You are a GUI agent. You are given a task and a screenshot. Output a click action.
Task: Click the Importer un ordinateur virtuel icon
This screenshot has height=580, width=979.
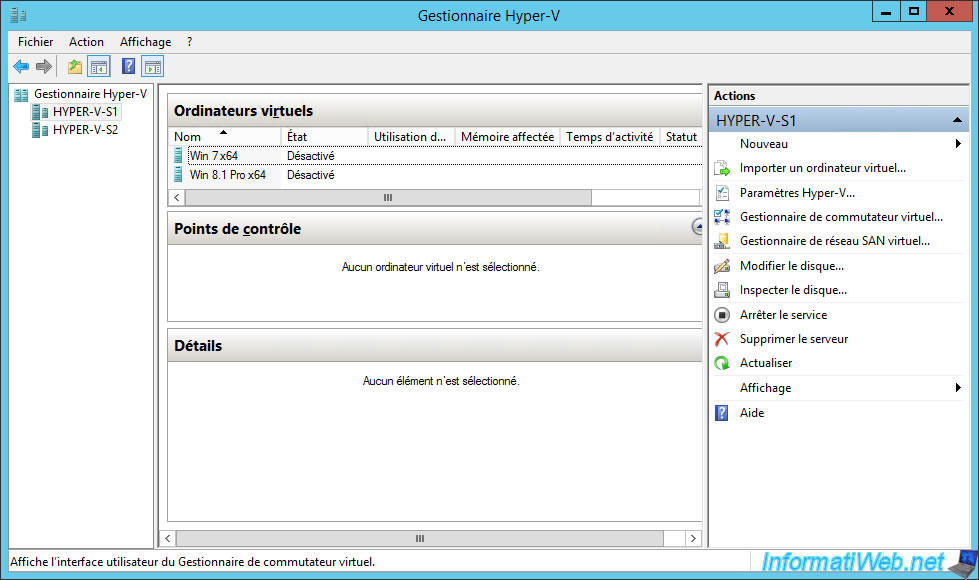[x=722, y=168]
